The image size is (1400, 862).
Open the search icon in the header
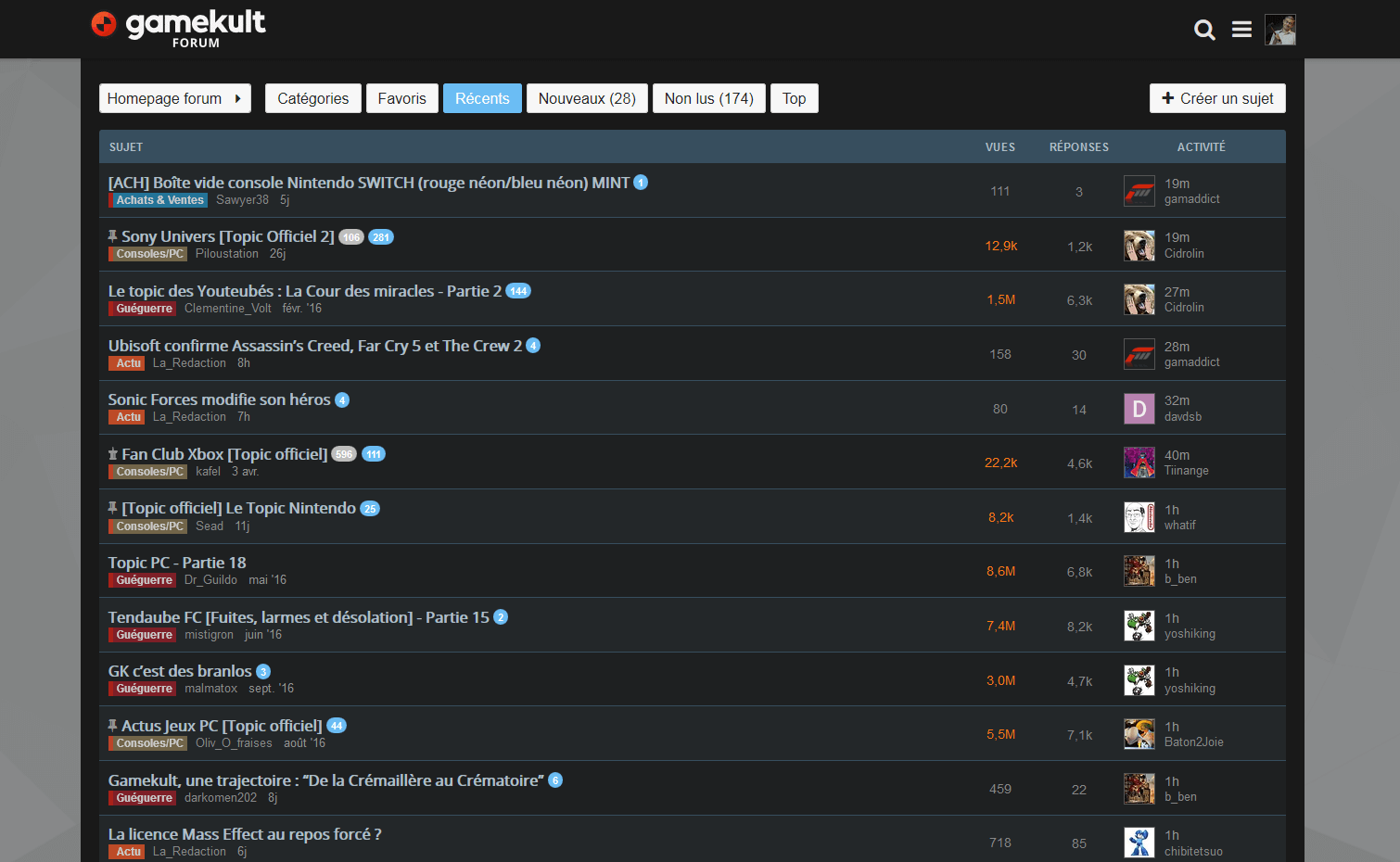pyautogui.click(x=1204, y=30)
